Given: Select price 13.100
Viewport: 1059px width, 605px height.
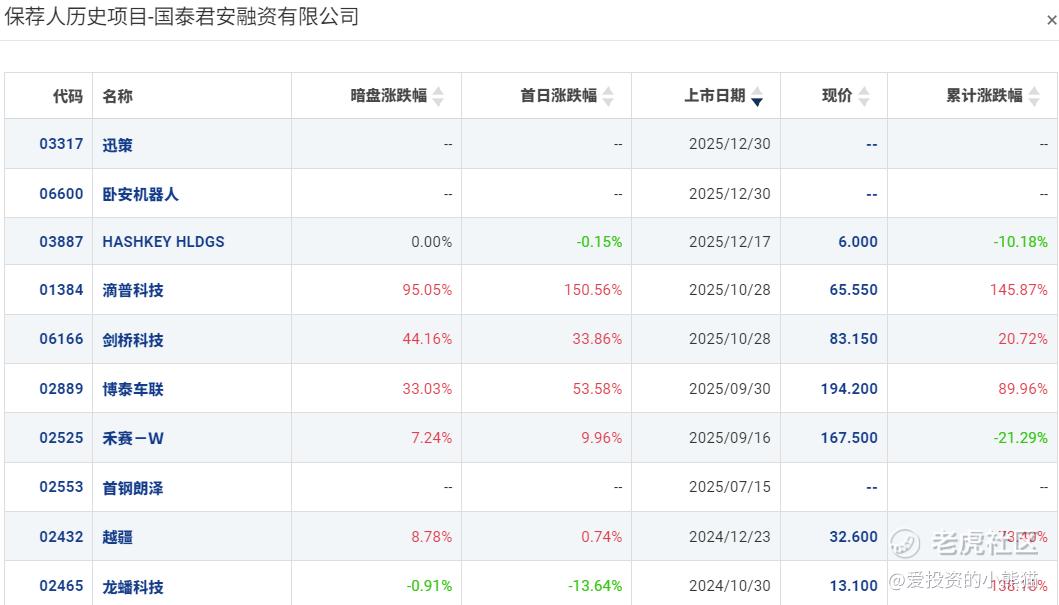Looking at the screenshot, I should click(x=854, y=585).
